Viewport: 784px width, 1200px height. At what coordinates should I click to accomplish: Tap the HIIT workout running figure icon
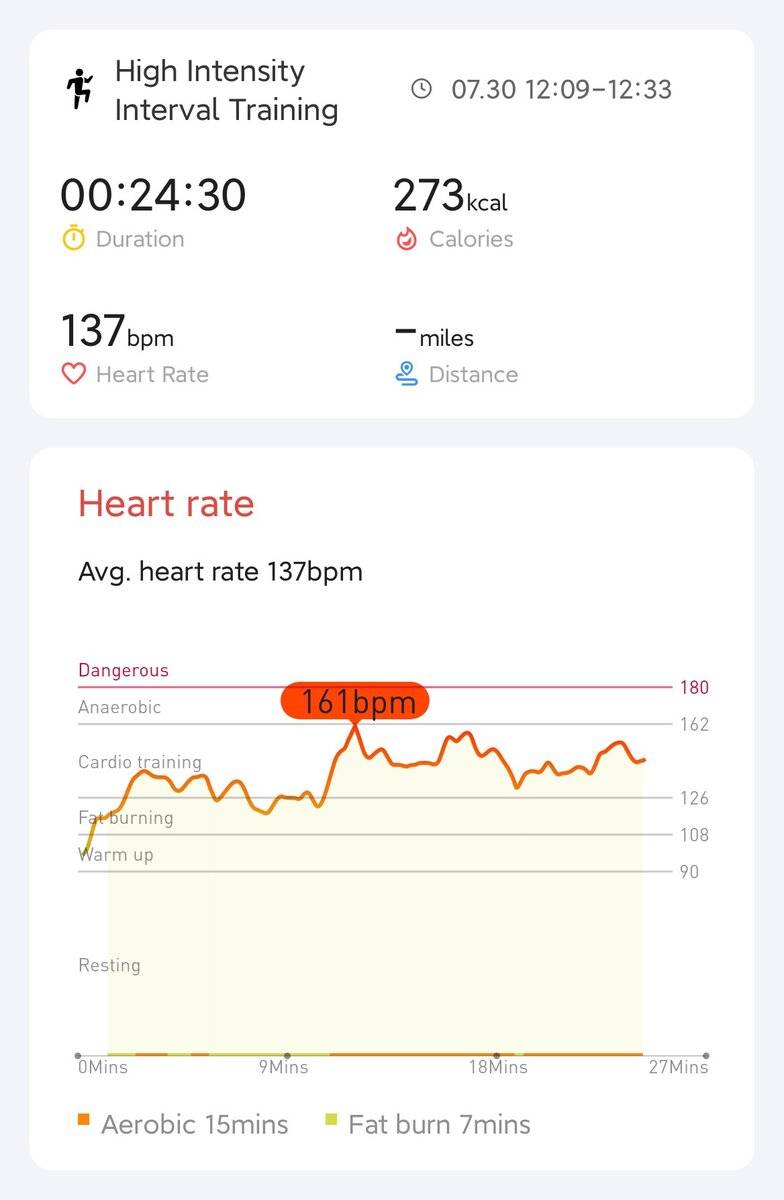point(79,90)
